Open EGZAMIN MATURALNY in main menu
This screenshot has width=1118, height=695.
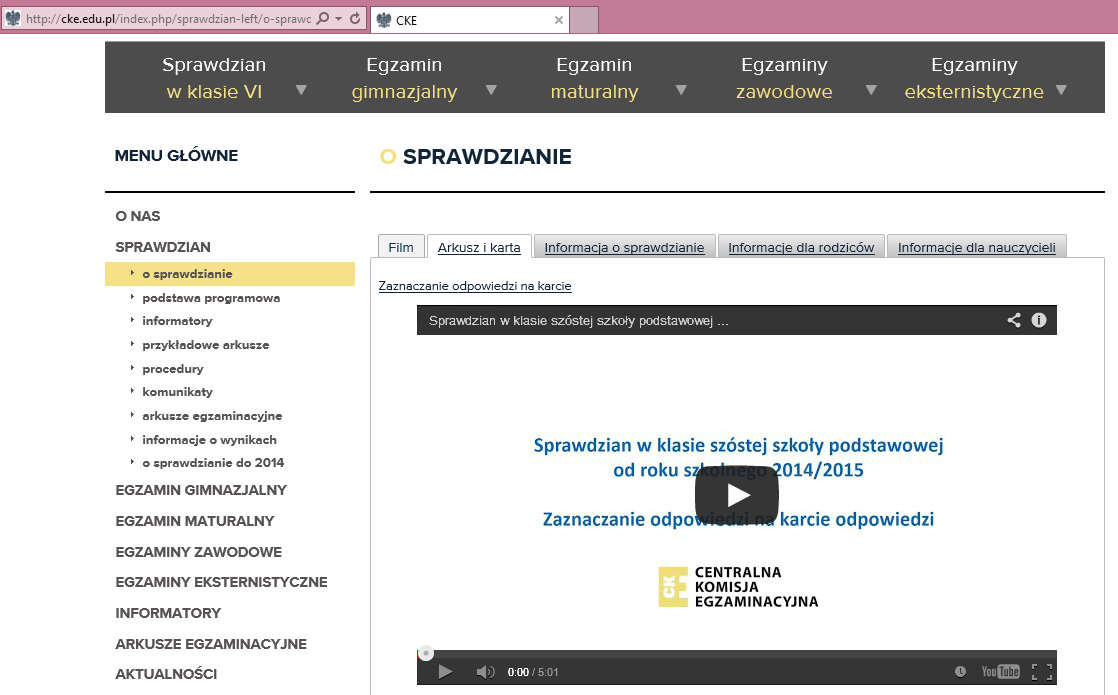coord(195,521)
